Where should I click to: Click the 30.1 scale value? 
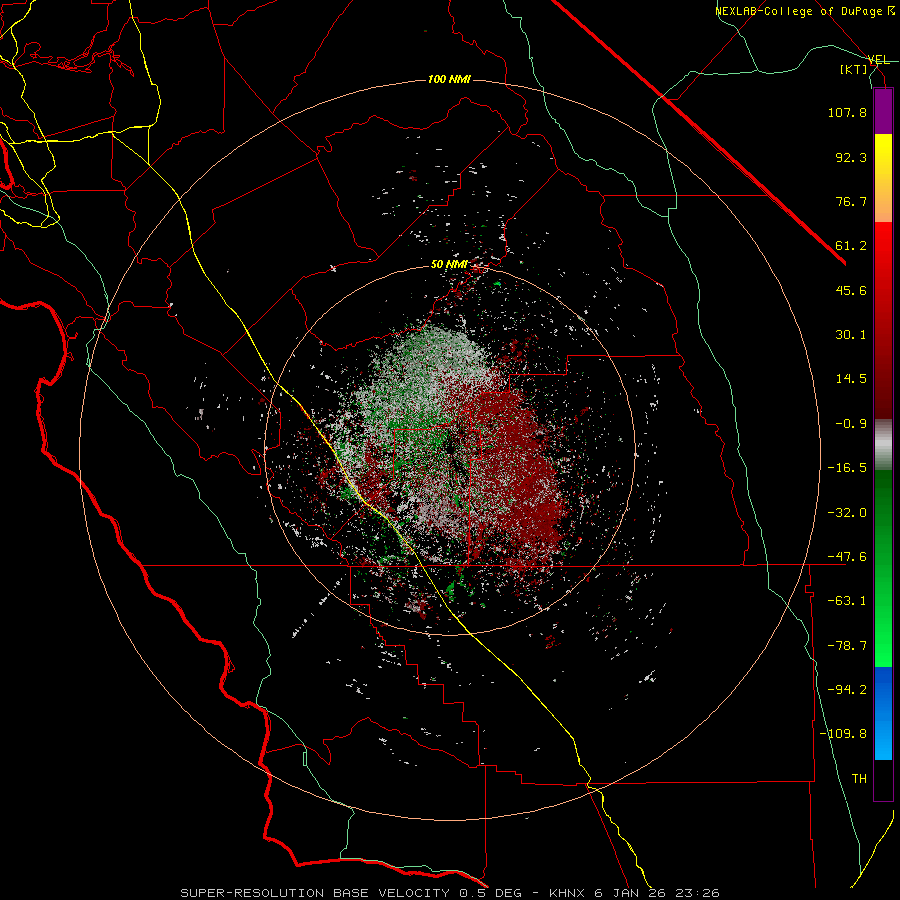pos(851,335)
